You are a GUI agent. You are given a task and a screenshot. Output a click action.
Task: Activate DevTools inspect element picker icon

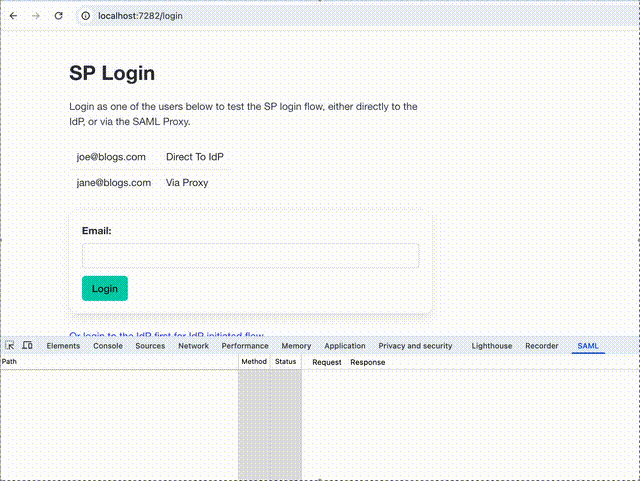[x=10, y=345]
